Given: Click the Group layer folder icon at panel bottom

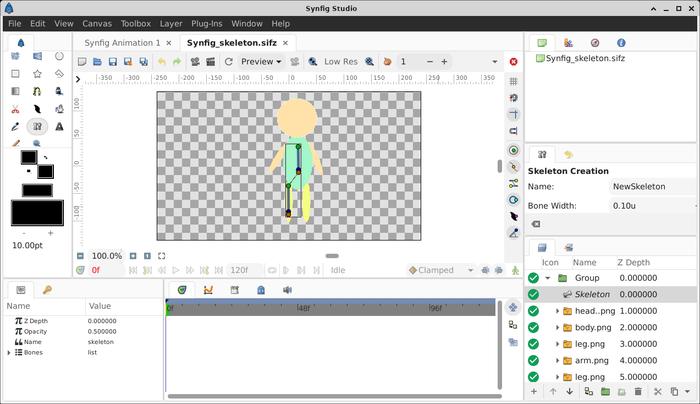Looking at the screenshot, I should [605, 392].
